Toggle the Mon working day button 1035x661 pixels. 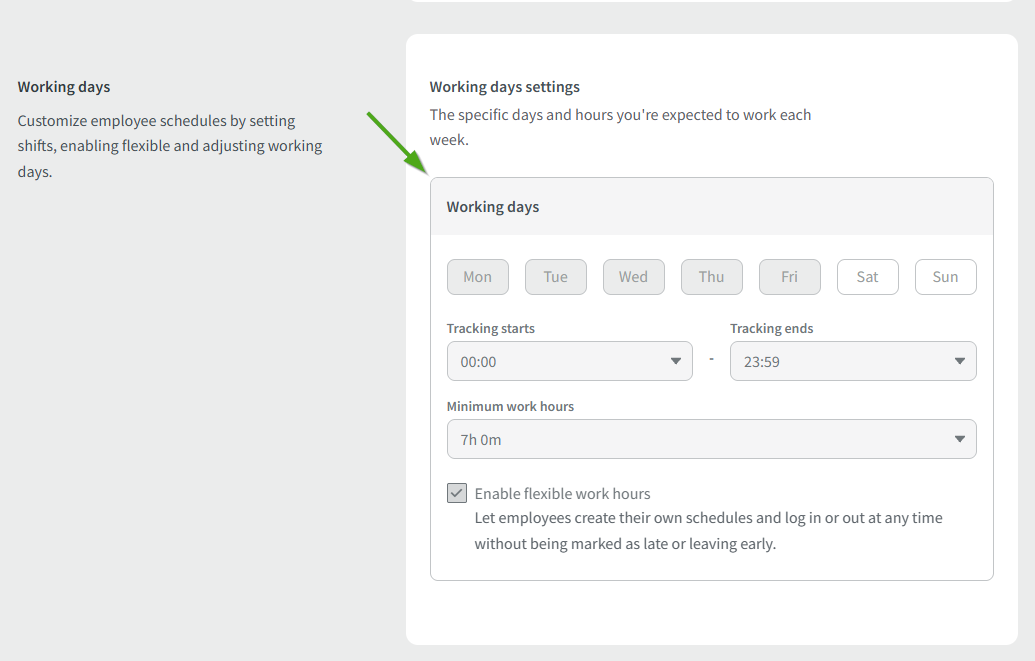(x=477, y=277)
